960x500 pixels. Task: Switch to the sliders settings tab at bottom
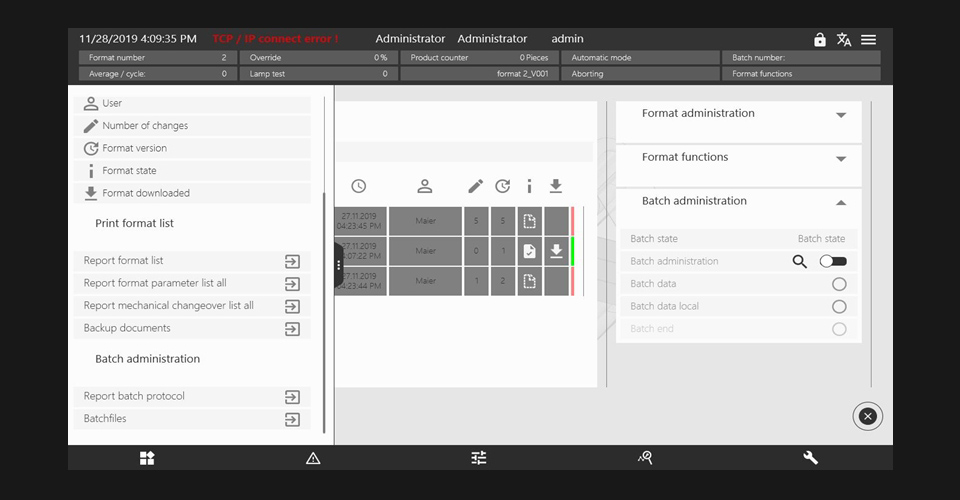[479, 458]
